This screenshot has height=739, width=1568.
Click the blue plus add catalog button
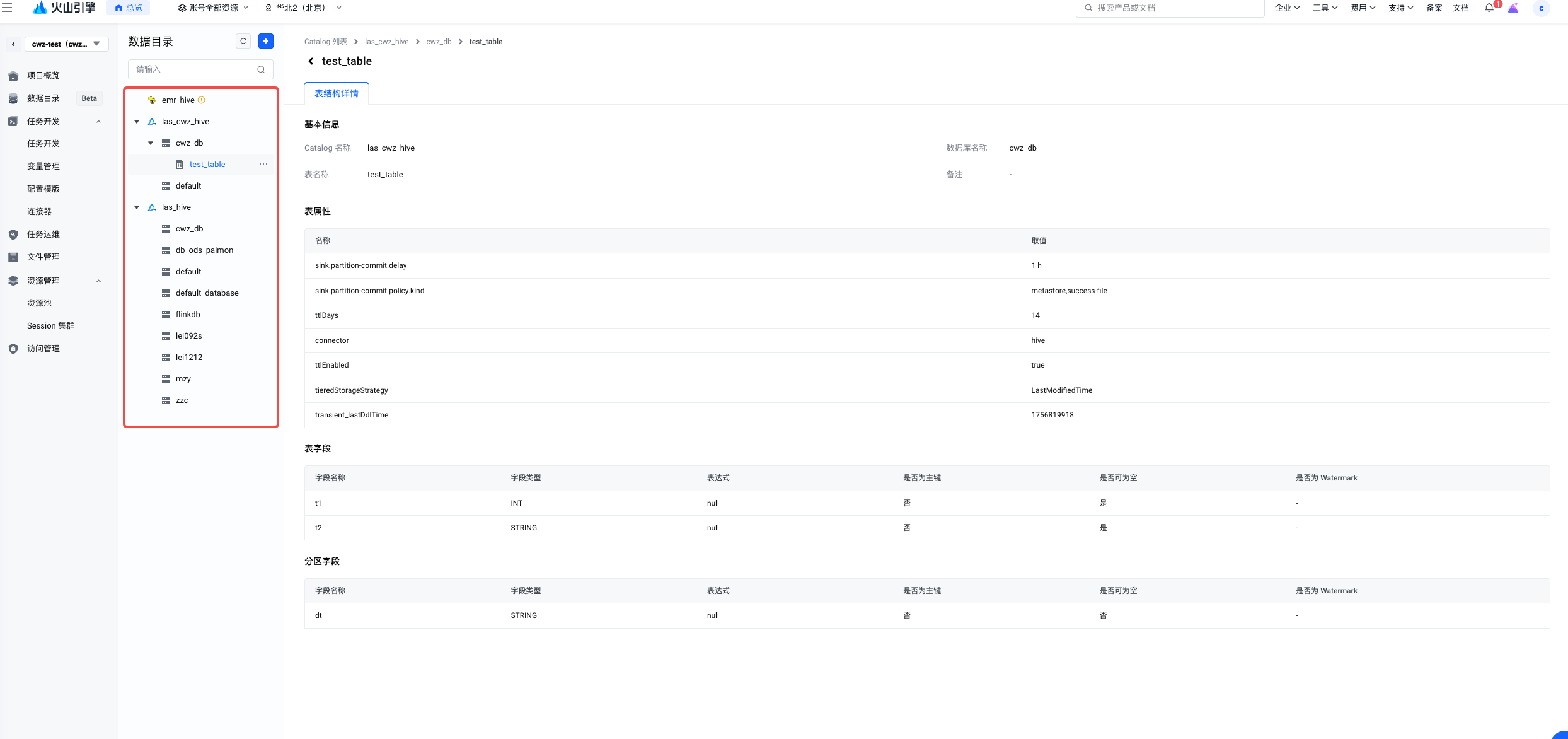(266, 41)
